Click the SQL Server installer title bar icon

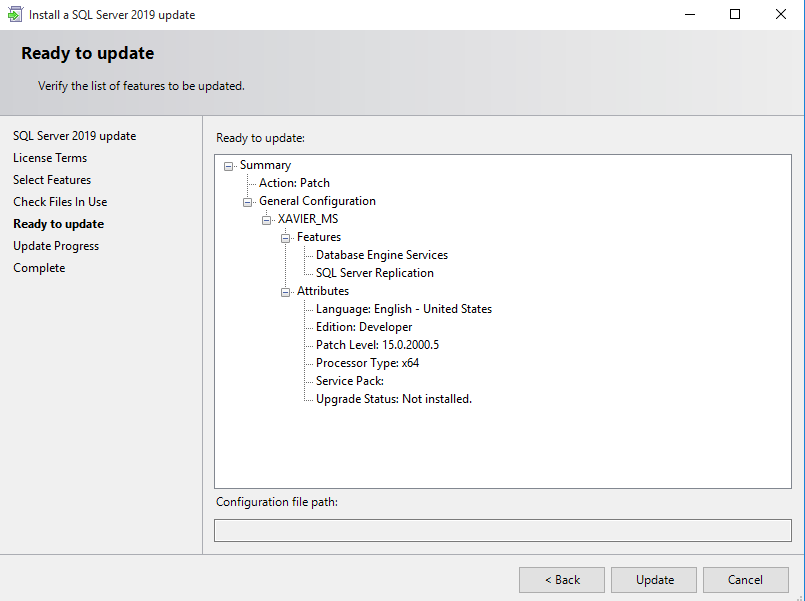(15, 14)
